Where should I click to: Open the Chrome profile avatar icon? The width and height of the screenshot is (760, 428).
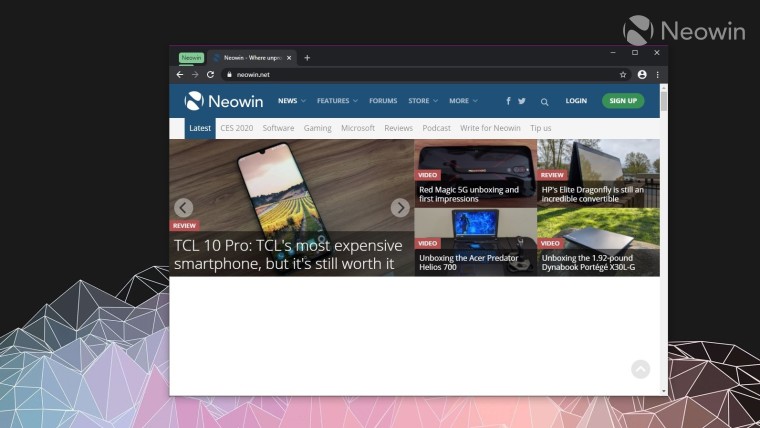642,75
